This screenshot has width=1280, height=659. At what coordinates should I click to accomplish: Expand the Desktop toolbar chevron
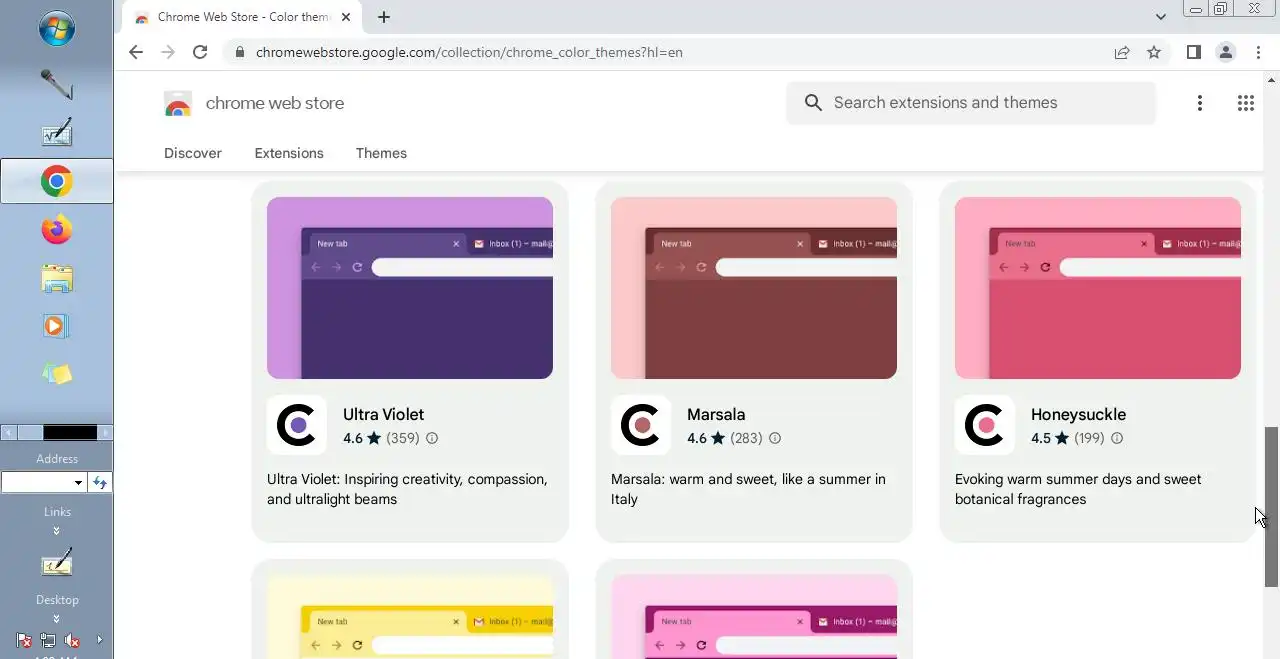pyautogui.click(x=57, y=619)
